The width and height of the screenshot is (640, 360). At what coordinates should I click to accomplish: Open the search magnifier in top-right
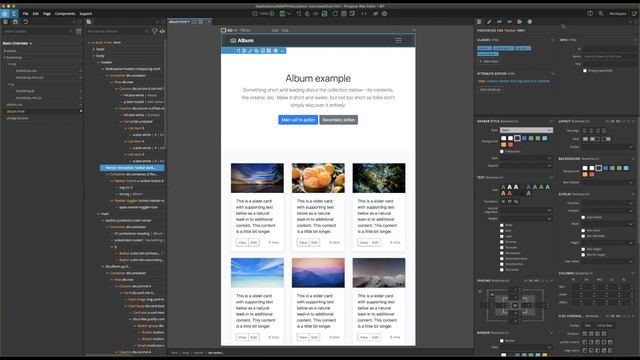click(601, 13)
